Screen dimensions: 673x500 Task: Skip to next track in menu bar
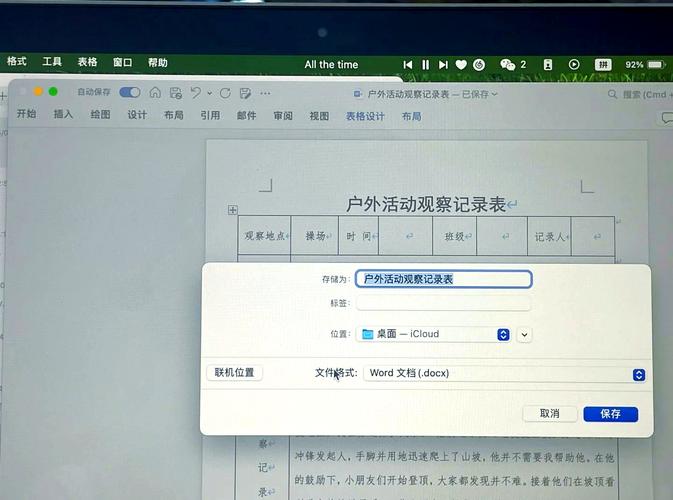[443, 65]
